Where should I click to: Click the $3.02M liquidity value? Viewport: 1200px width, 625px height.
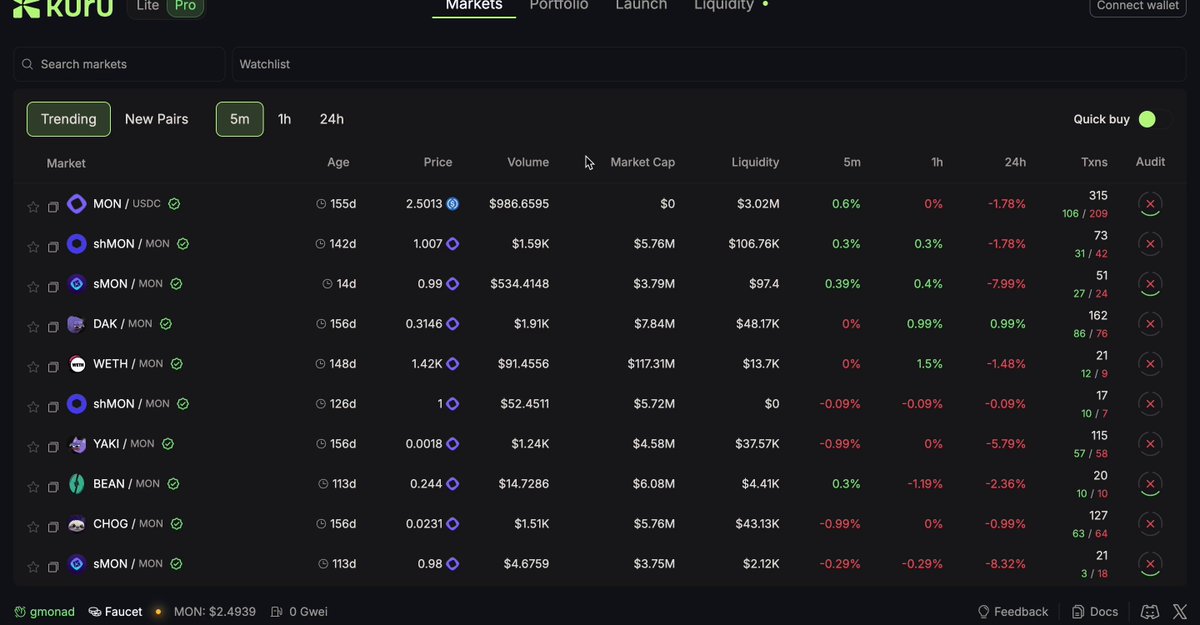pos(758,204)
